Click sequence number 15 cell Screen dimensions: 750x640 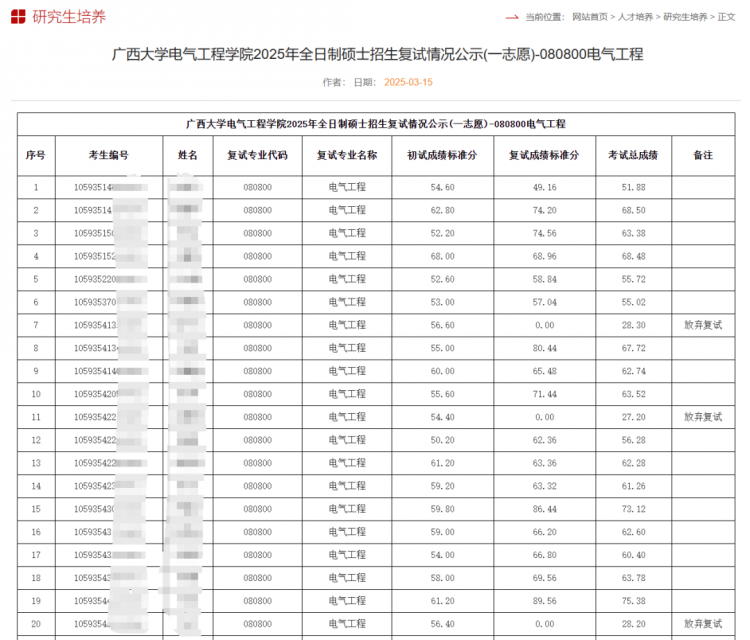click(36, 509)
